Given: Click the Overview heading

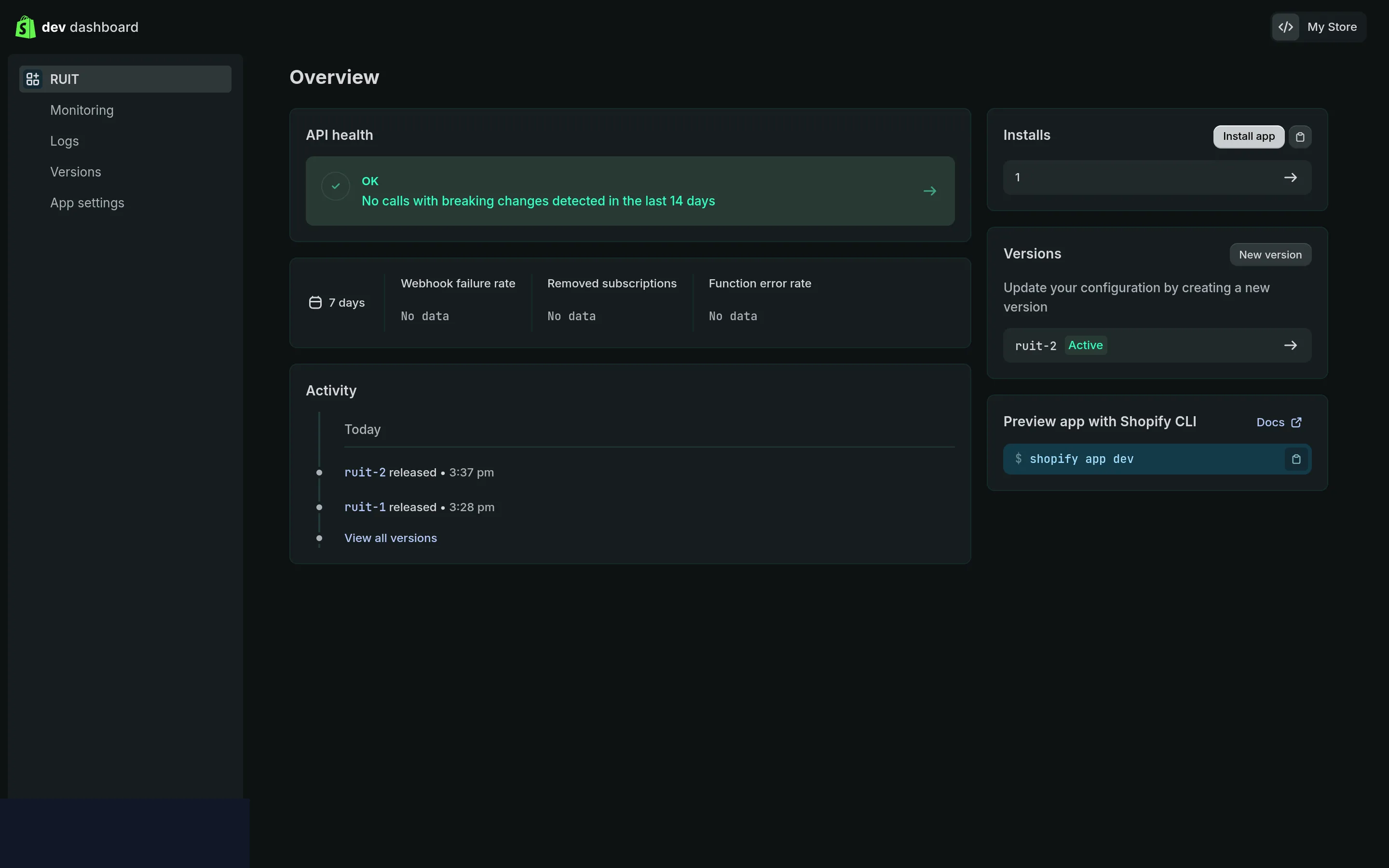Looking at the screenshot, I should point(334,78).
